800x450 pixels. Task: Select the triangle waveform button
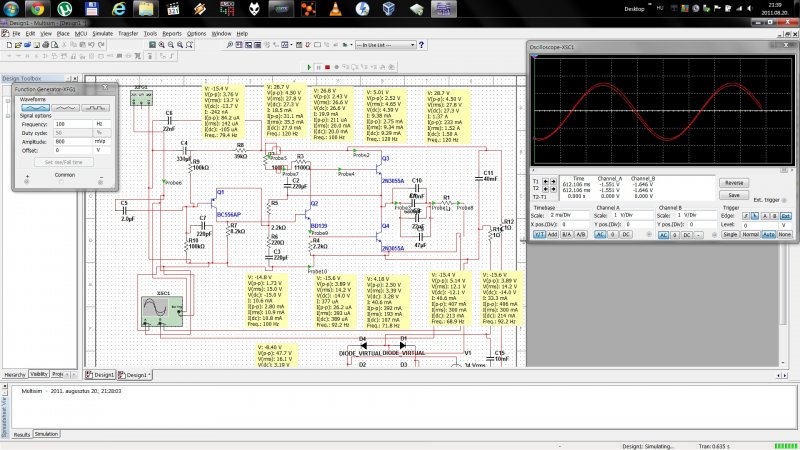[65, 108]
